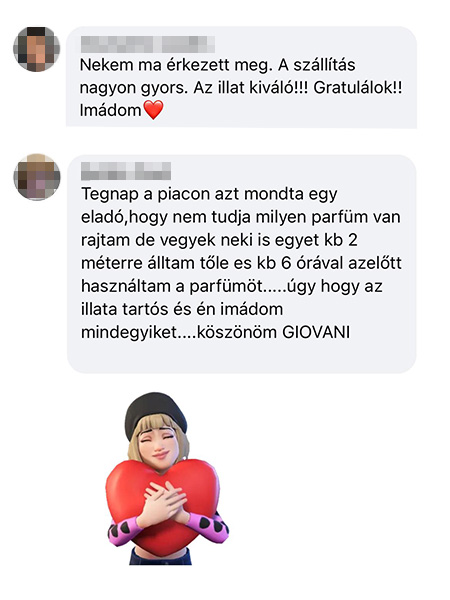This screenshot has height=600, width=450.
Task: Select the comment starting 'Nekem ma érkezett meg'
Action: 241,77
